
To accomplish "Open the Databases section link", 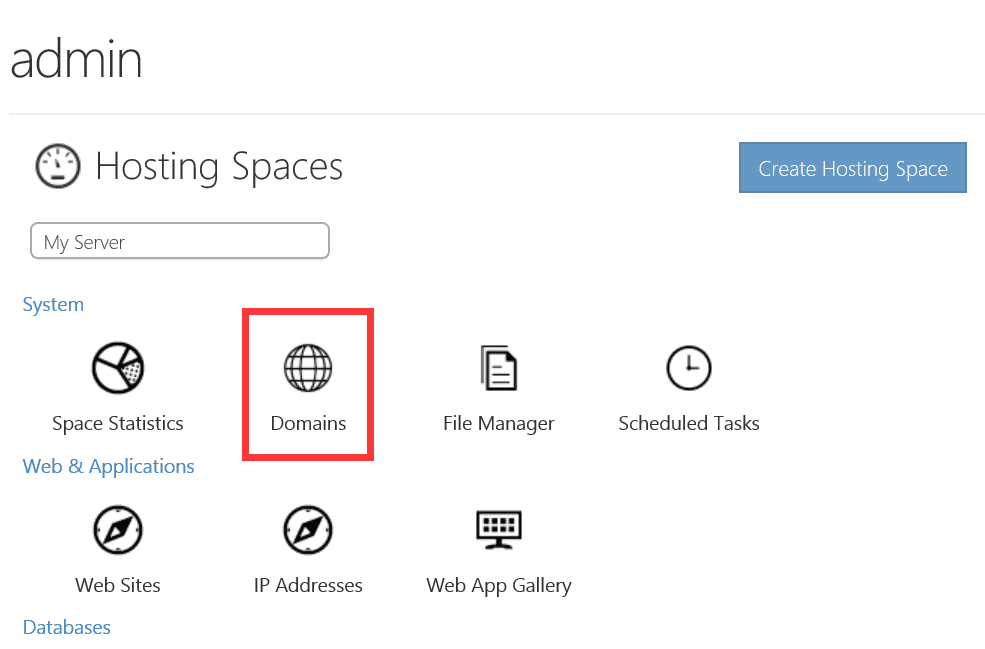I will click(x=66, y=627).
